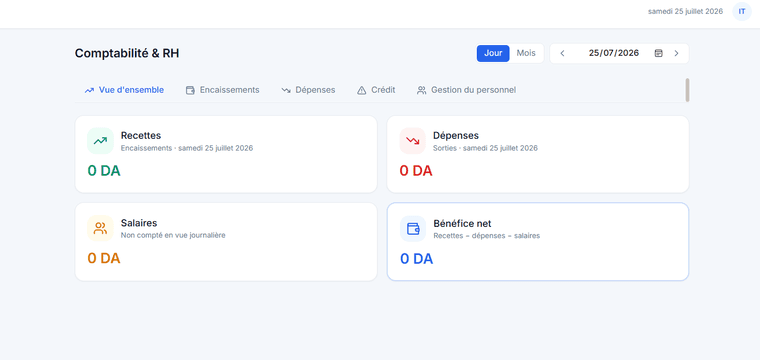
Task: Click 'Recettes − dépenses − salaires' subtitle
Action: [x=487, y=236]
